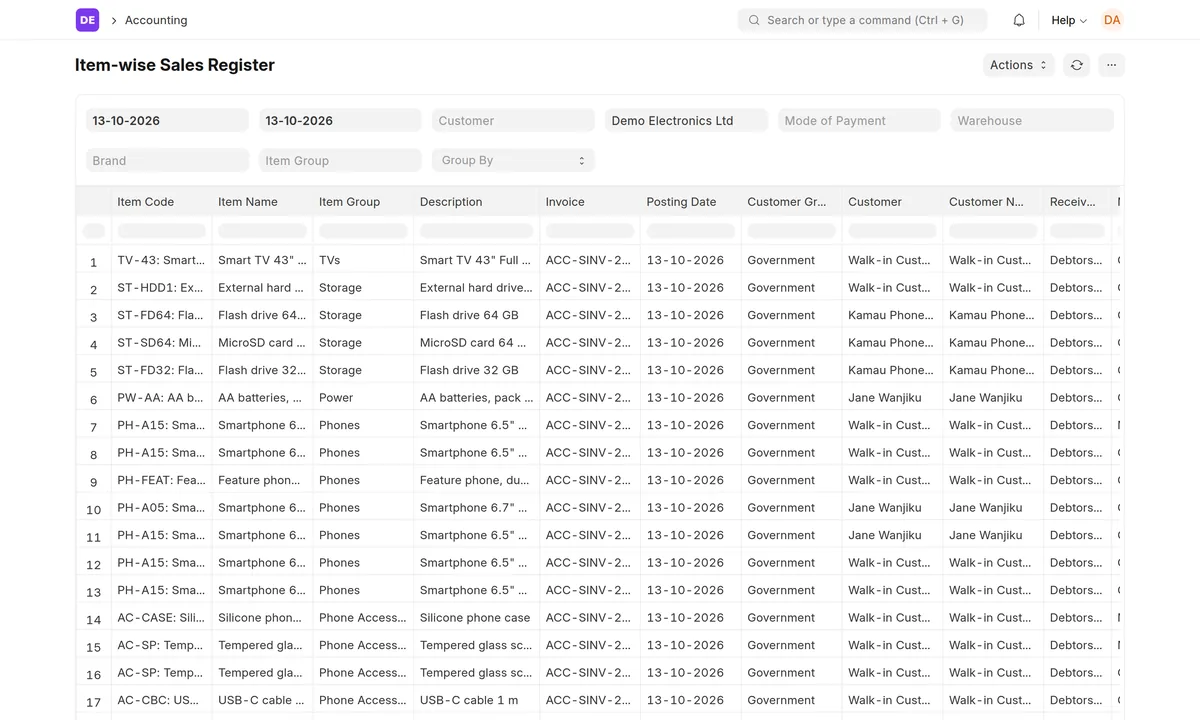Open the three-dots more menu

(1112, 65)
